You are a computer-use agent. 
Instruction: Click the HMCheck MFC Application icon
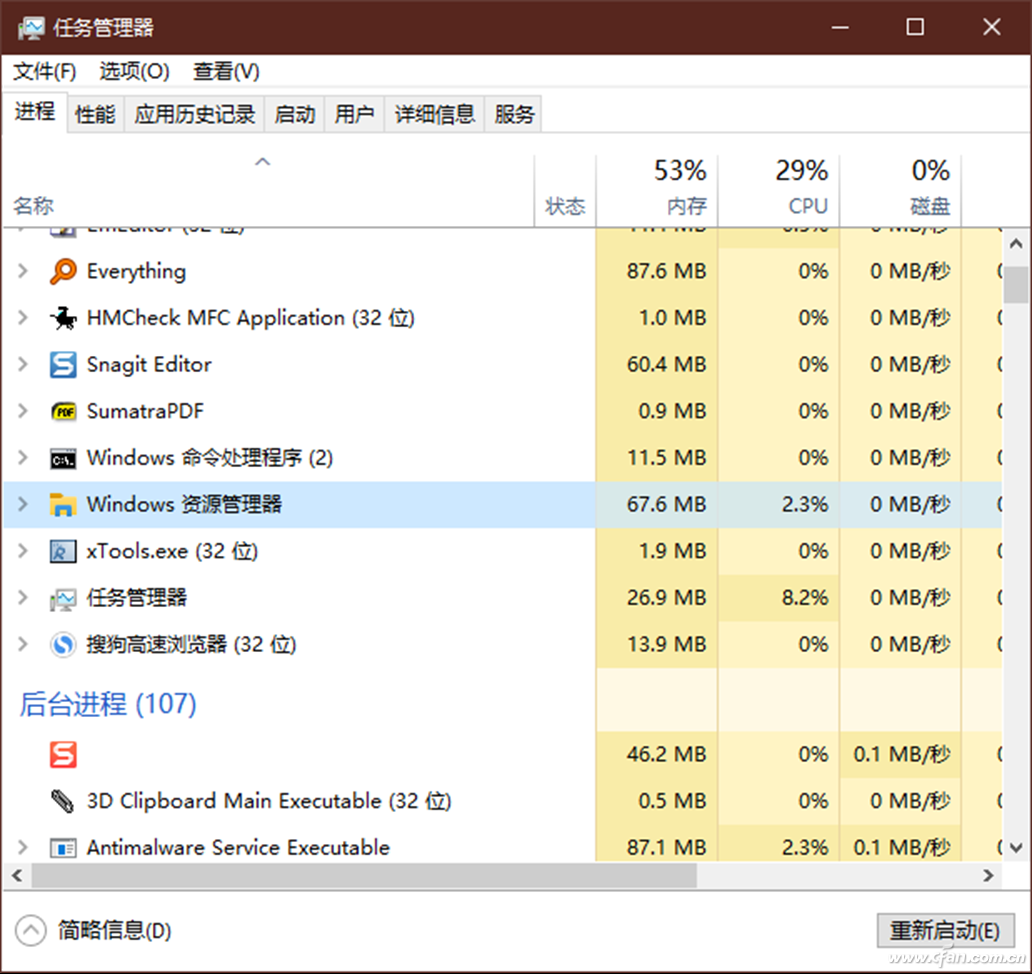[63, 318]
